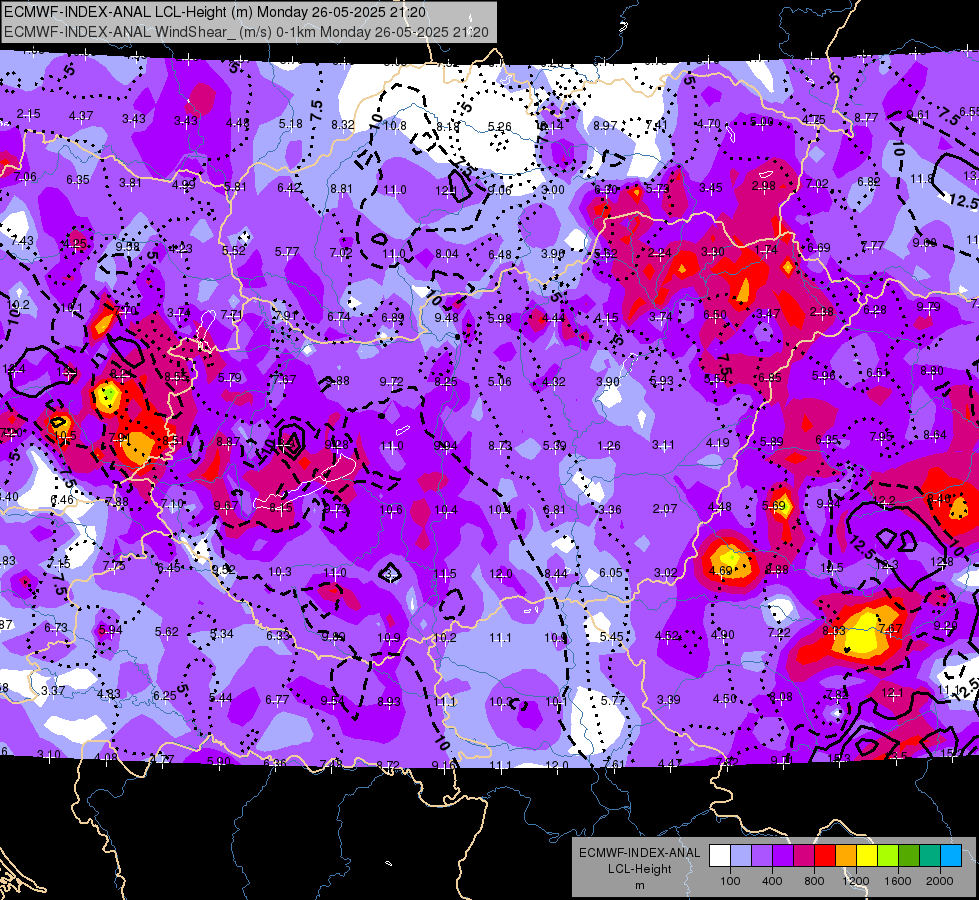The height and width of the screenshot is (900, 979).
Task: Click the 2000 legend scale label
Action: 939,881
